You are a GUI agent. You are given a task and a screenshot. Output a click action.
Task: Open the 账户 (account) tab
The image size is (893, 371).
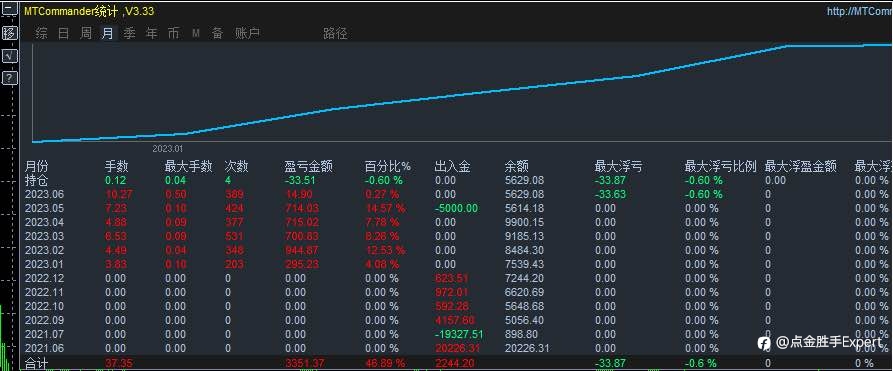pyautogui.click(x=247, y=33)
